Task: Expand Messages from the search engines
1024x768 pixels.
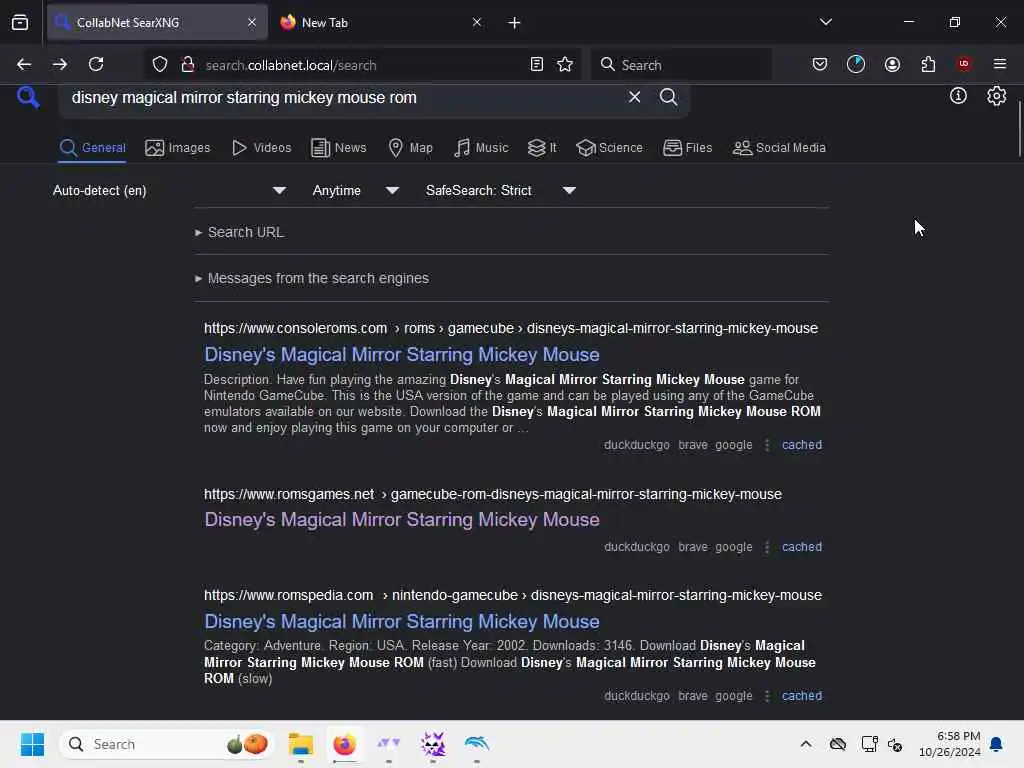Action: (312, 278)
